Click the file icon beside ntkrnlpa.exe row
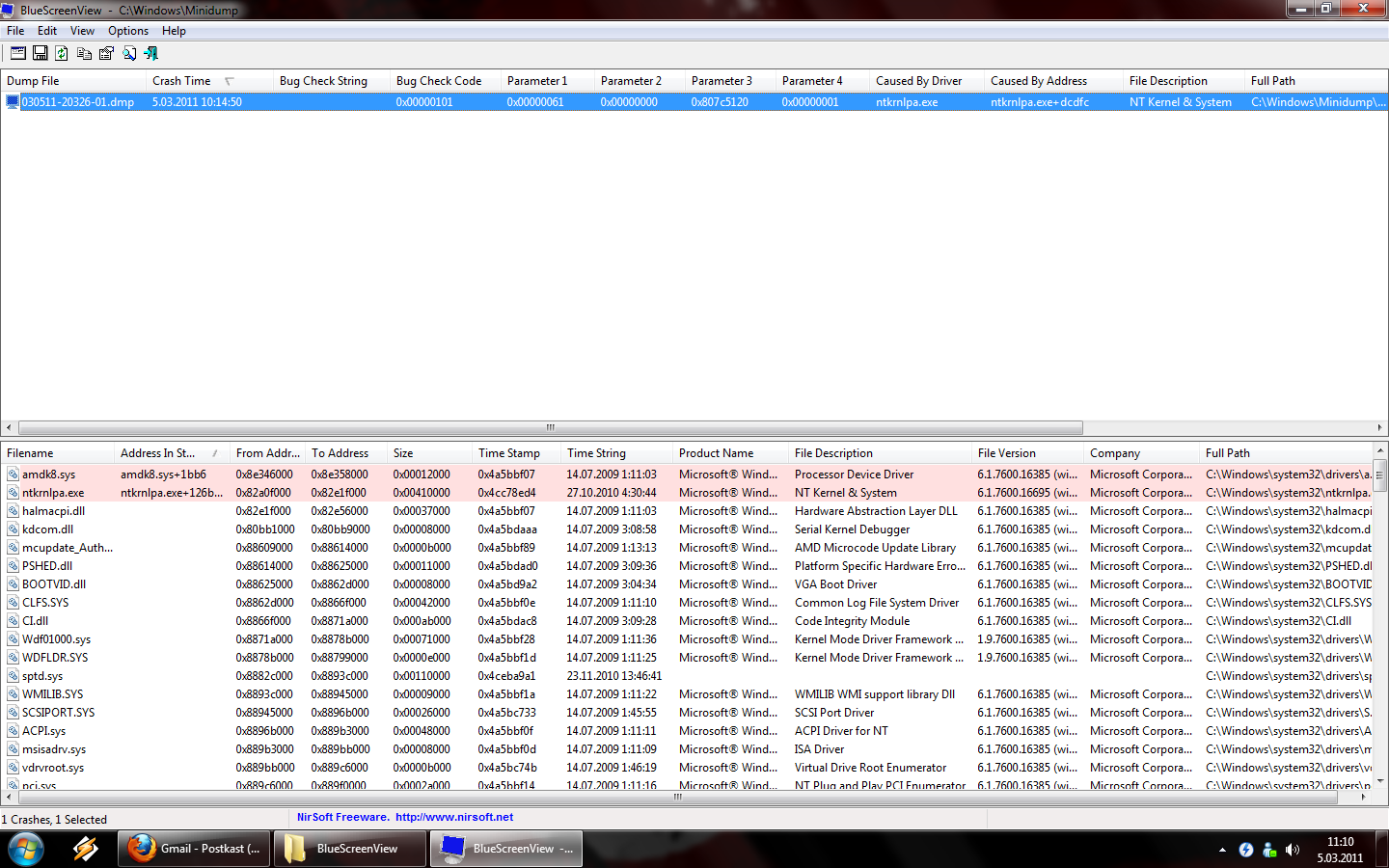This screenshot has height=868, width=1389. tap(13, 493)
